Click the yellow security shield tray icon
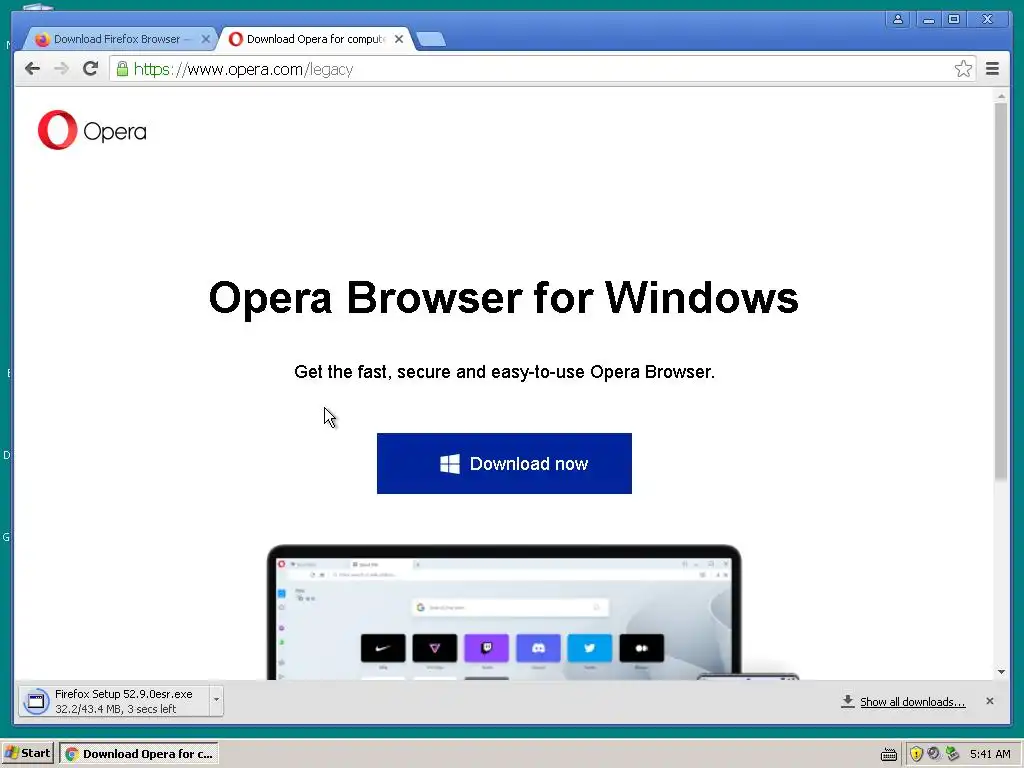This screenshot has height=768, width=1024. (916, 754)
